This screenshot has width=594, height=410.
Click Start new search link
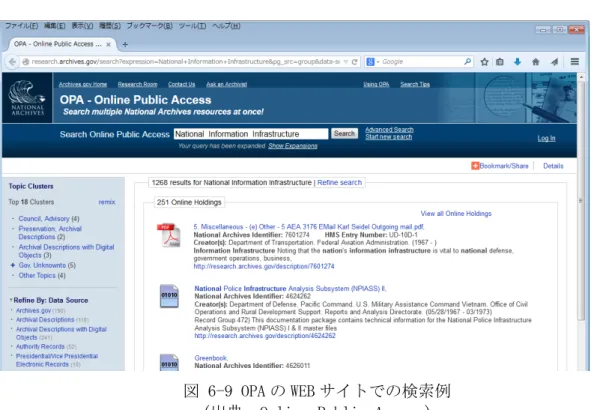point(388,137)
